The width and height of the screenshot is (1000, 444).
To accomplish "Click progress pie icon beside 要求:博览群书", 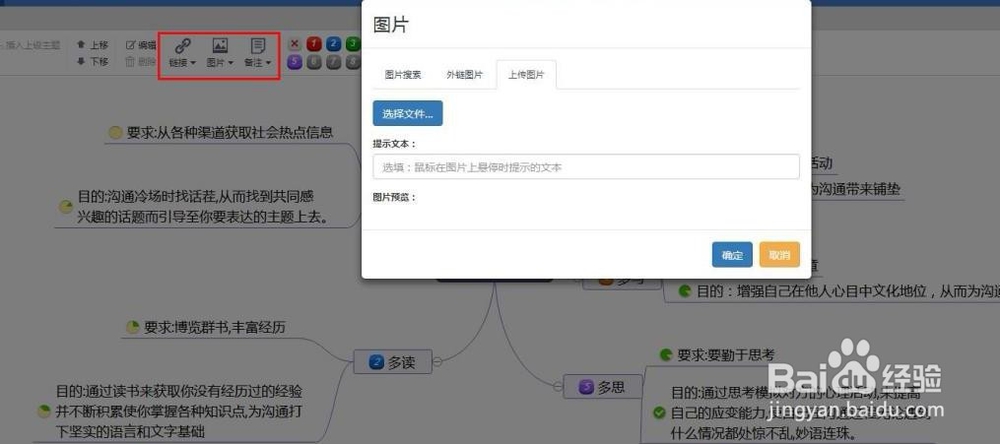I will click(133, 328).
